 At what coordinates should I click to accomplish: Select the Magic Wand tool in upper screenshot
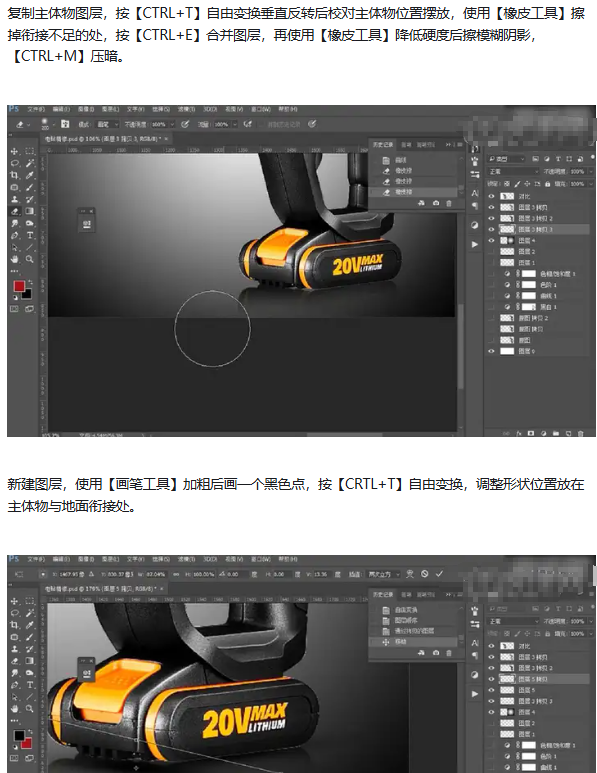(30, 163)
